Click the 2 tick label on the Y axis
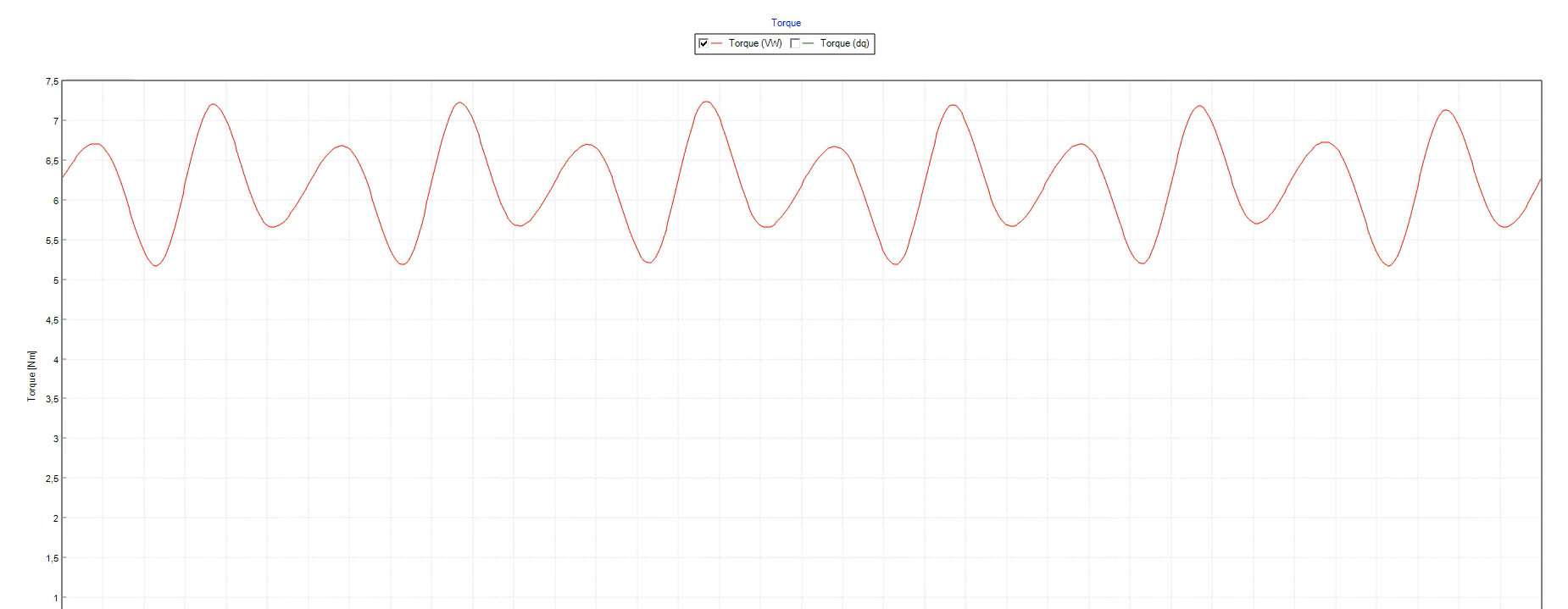The image size is (1568, 609). point(56,518)
